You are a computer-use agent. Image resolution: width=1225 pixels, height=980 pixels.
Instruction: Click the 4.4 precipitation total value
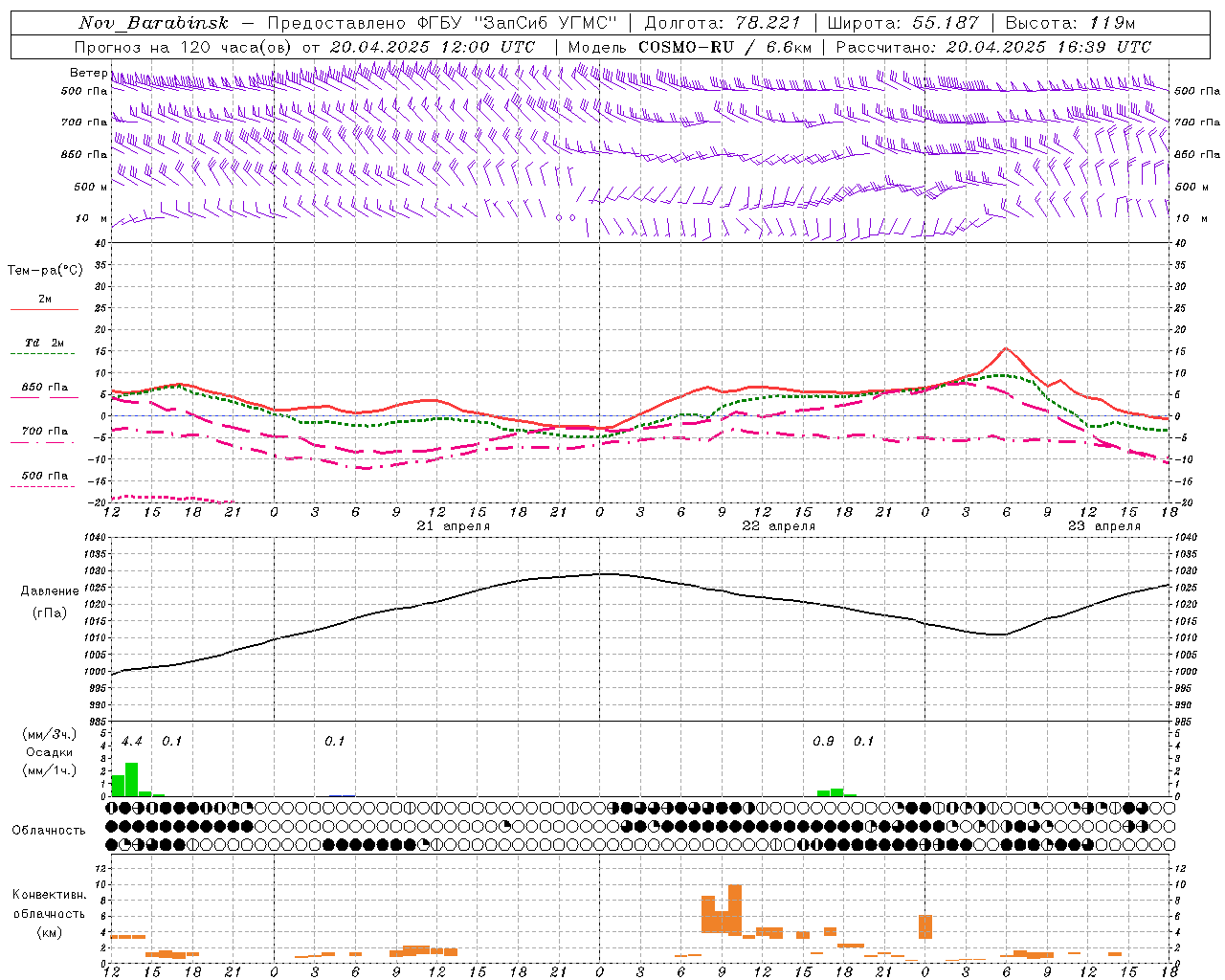pos(132,742)
